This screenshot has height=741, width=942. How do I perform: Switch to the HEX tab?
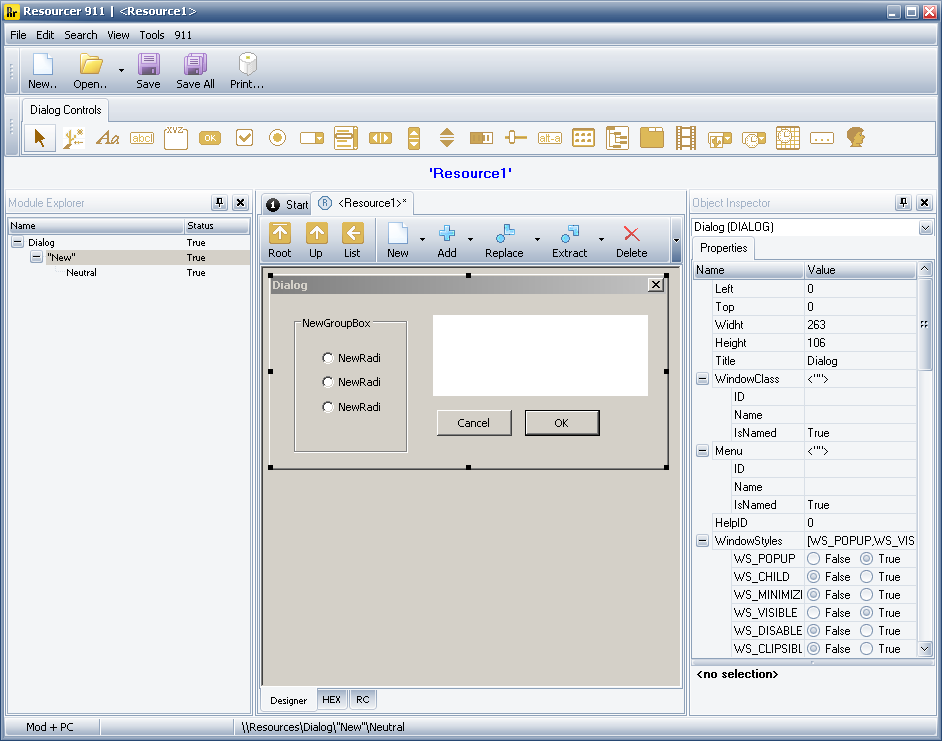coord(331,700)
